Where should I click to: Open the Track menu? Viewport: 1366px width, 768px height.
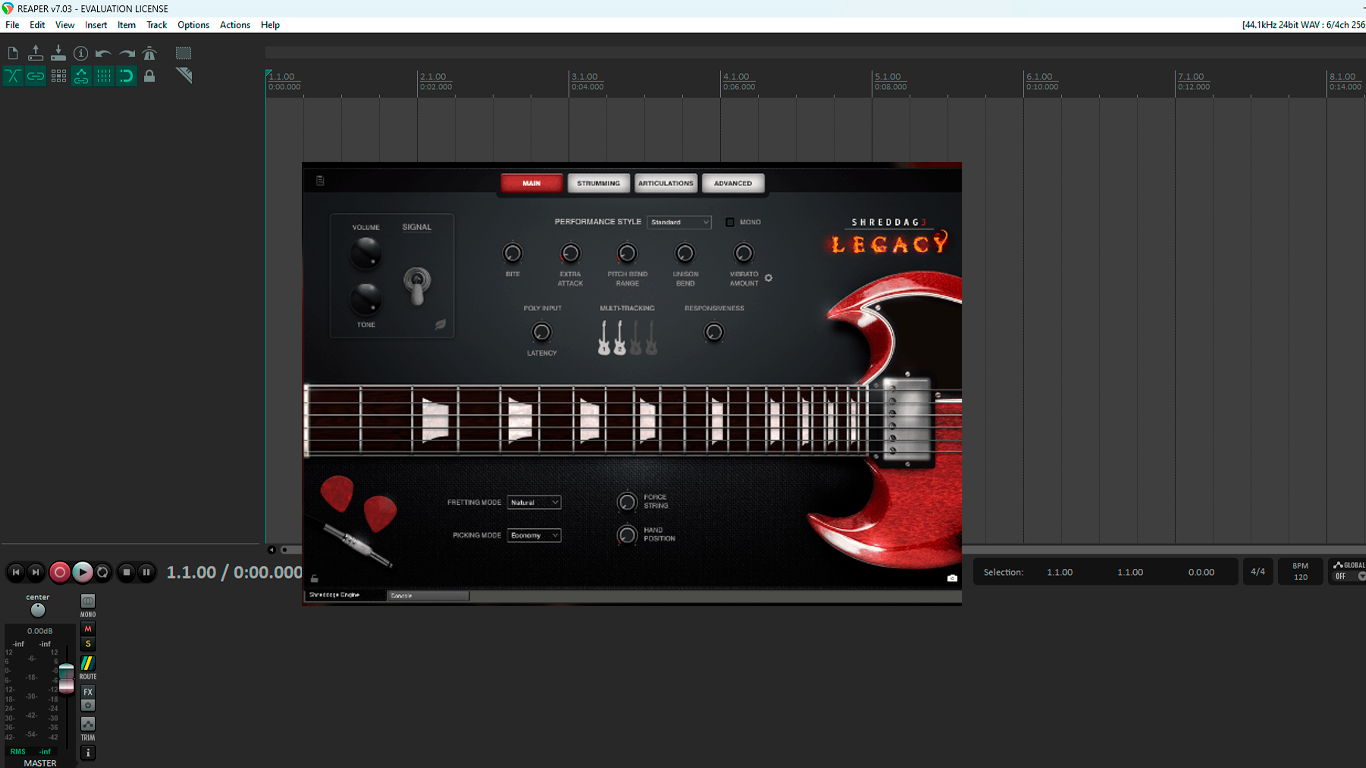point(157,25)
